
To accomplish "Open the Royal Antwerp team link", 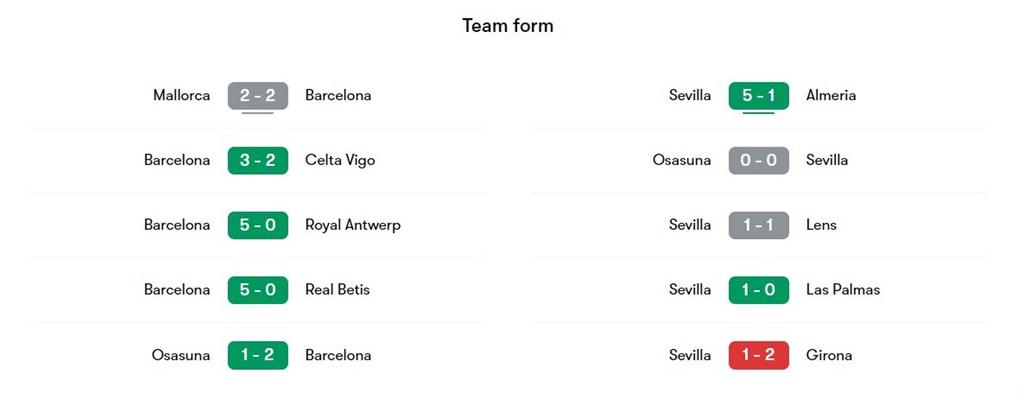I will (353, 226).
